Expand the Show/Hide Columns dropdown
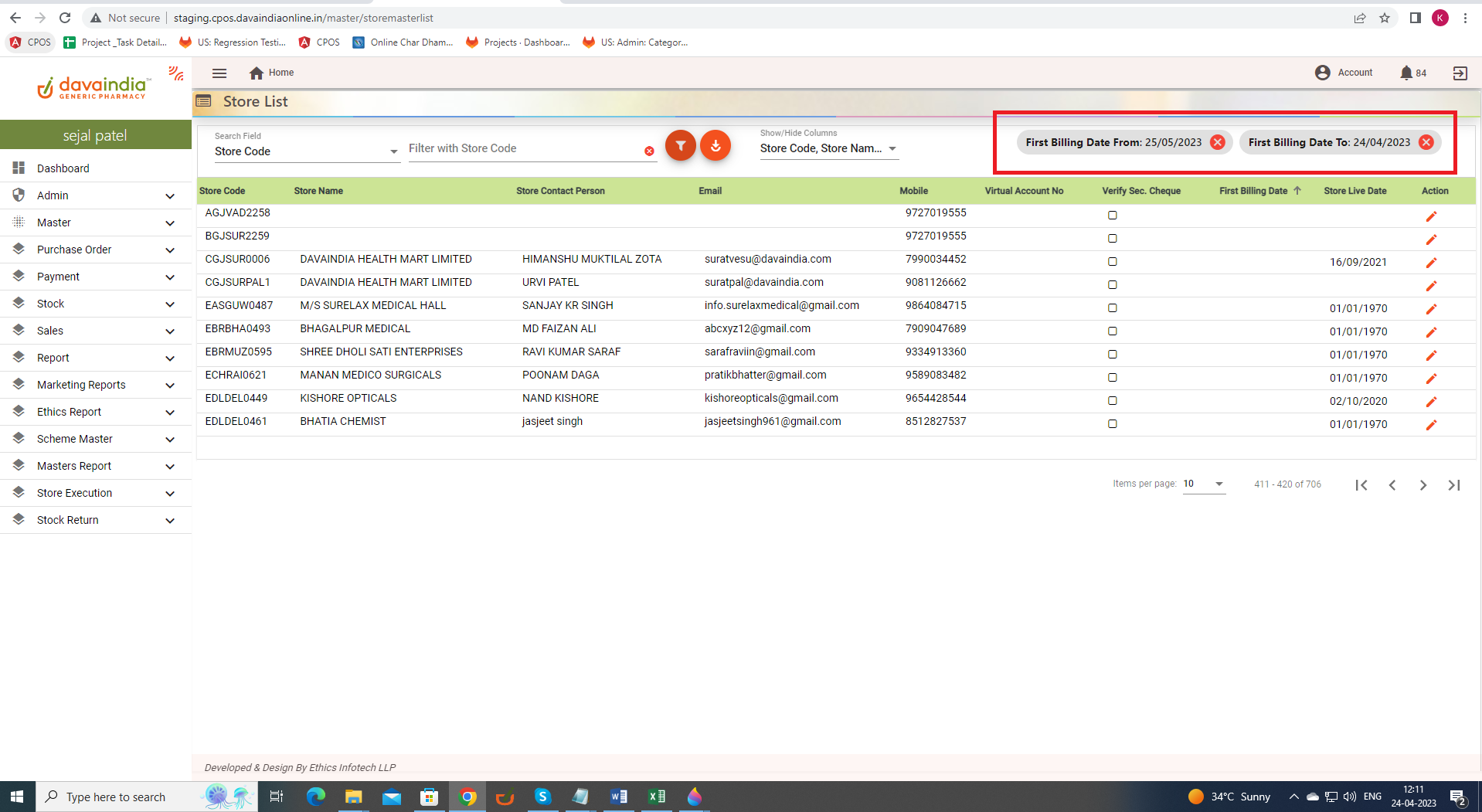Viewport: 1482px width, 812px height. click(x=828, y=148)
